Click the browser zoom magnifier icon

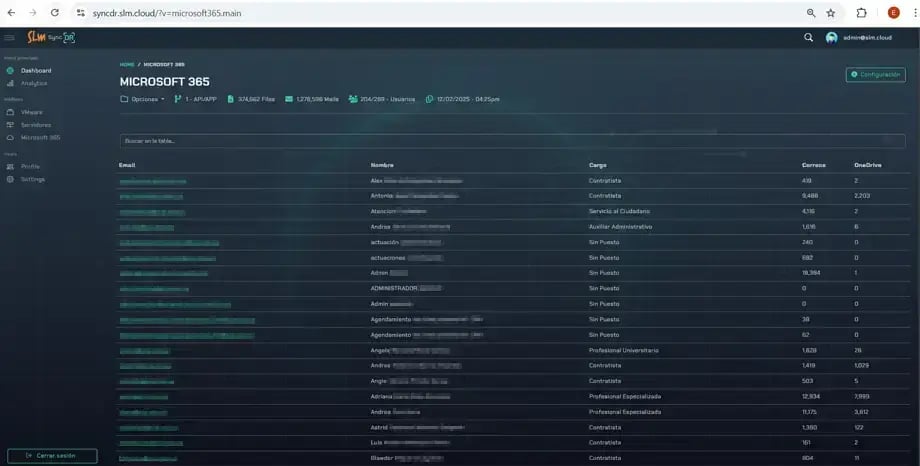pyautogui.click(x=811, y=13)
